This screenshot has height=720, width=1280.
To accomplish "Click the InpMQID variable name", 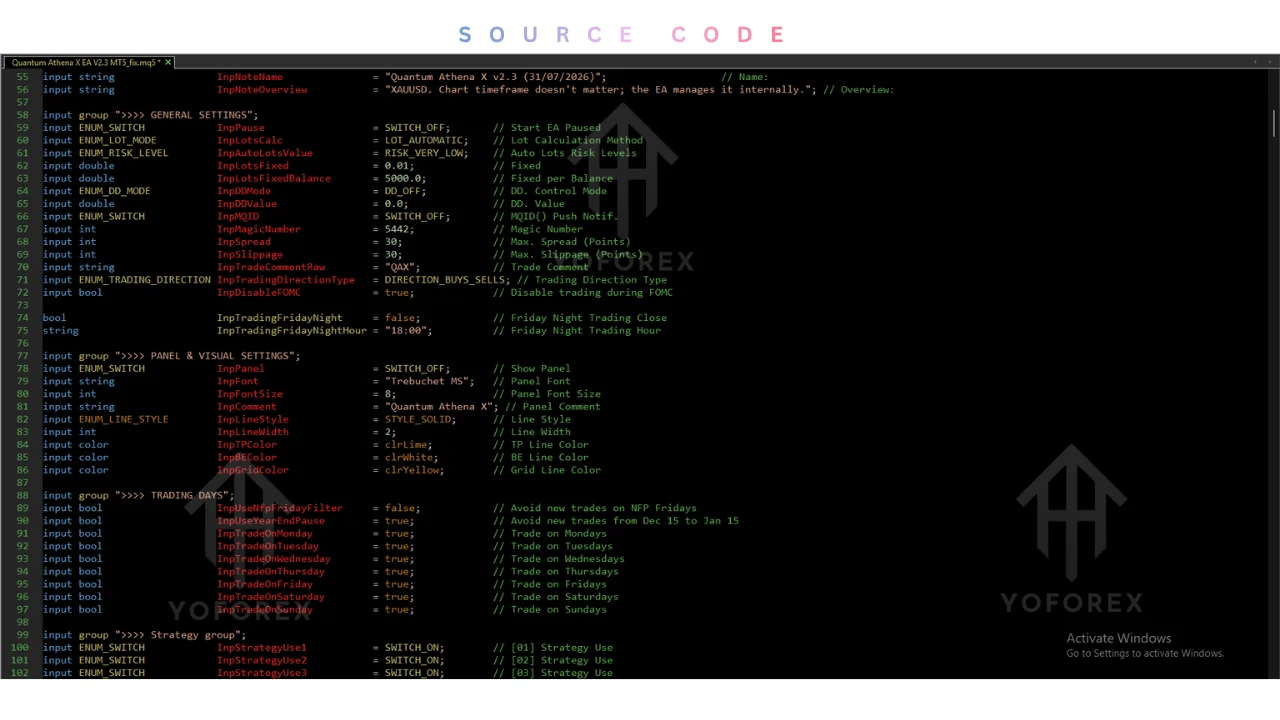I will click(238, 217).
